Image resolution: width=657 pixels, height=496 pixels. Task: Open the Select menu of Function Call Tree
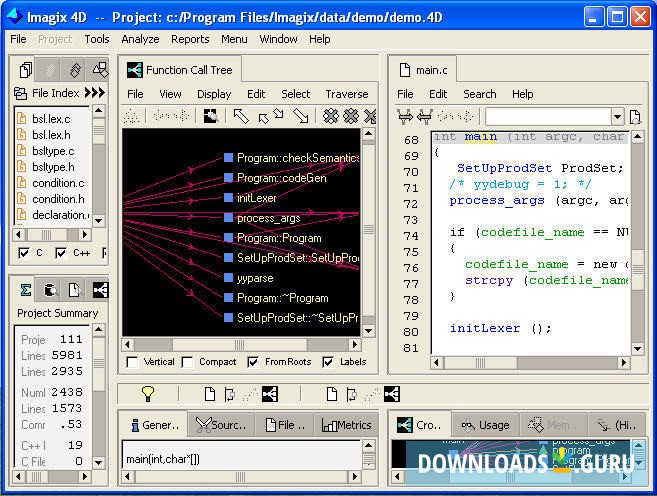295,94
